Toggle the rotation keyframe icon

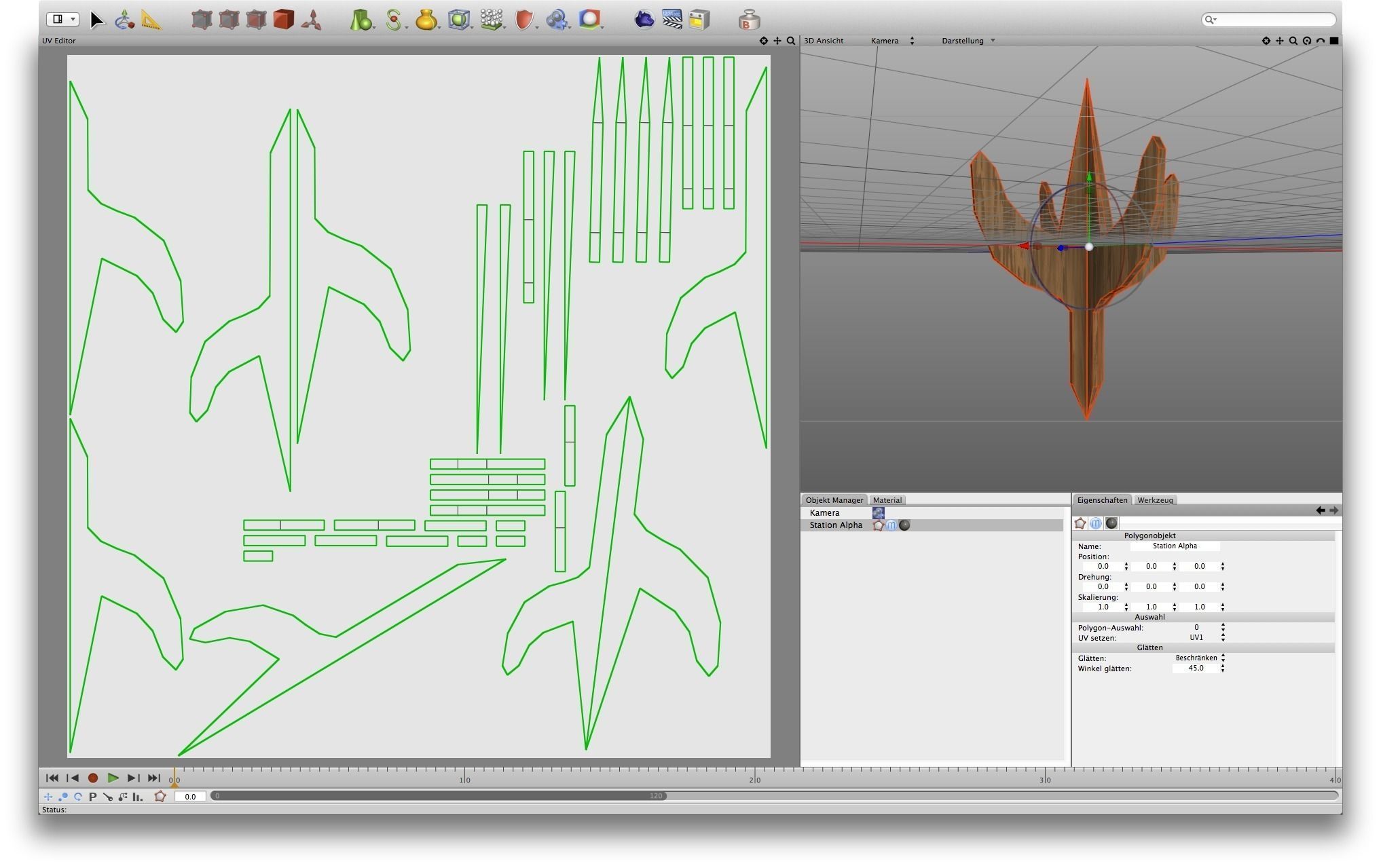[78, 797]
